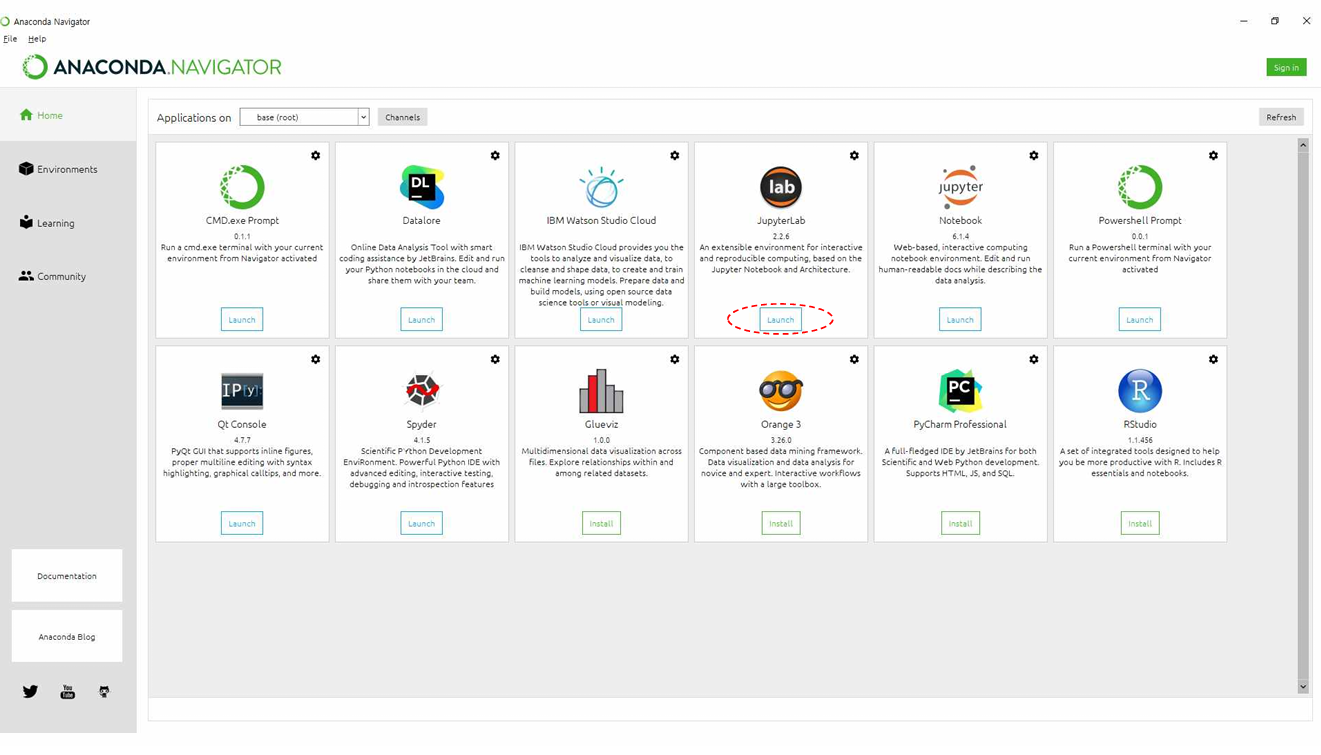The width and height of the screenshot is (1321, 755).
Task: Open settings gear on Datalore card
Action: [x=495, y=156]
